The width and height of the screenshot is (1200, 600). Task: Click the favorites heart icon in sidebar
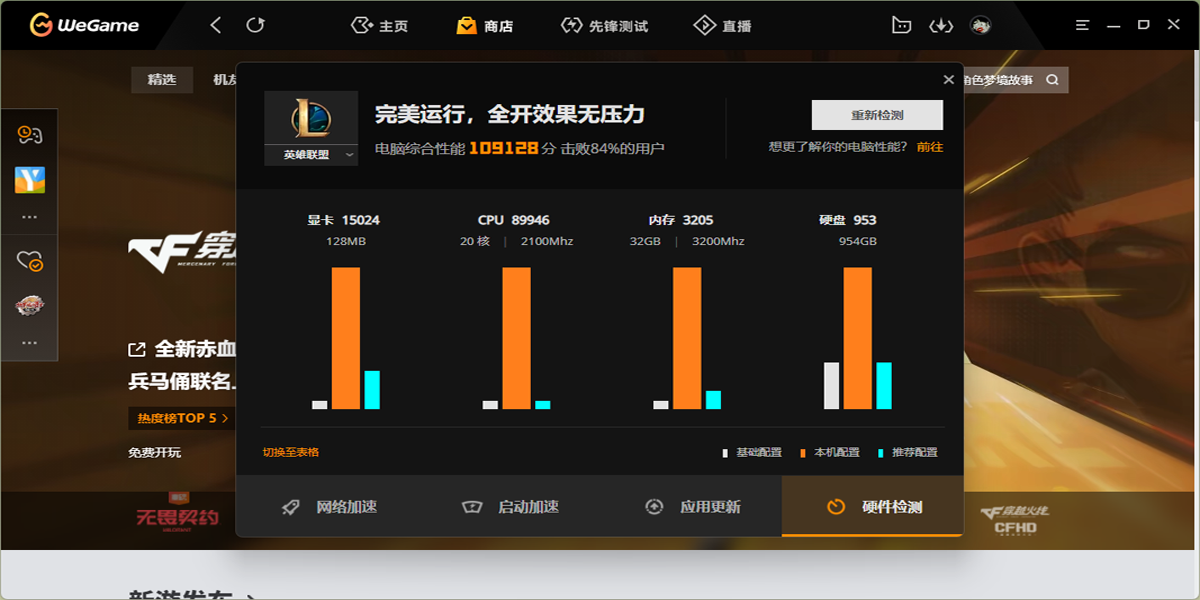point(30,261)
